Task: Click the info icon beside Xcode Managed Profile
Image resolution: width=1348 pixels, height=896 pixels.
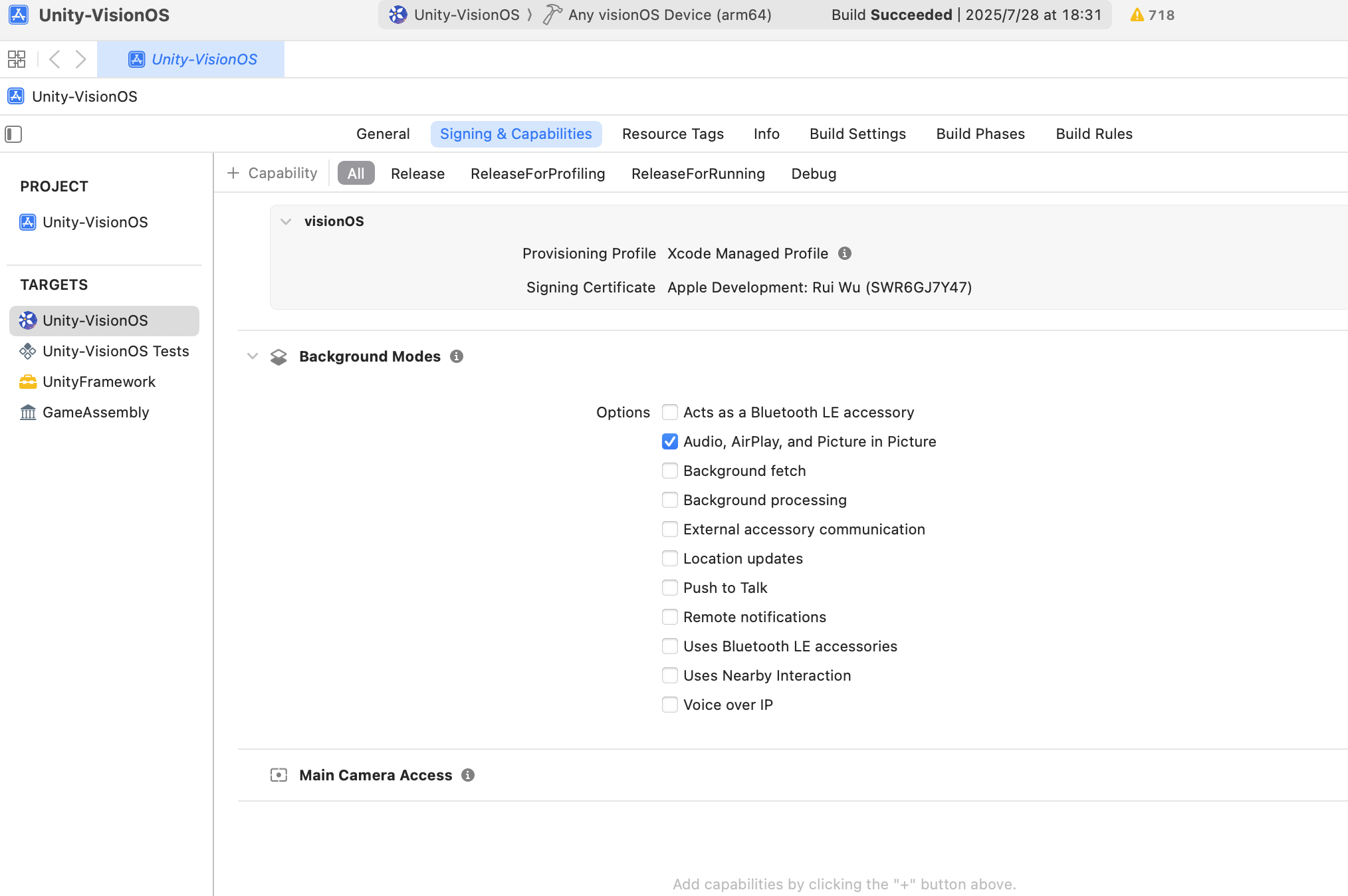Action: click(x=845, y=253)
